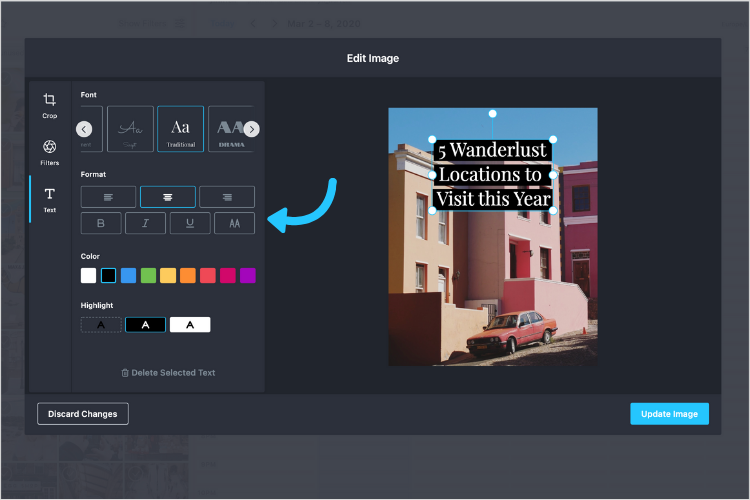Viewport: 750px width, 500px height.
Task: Select the Text tool tab
Action: tap(49, 200)
